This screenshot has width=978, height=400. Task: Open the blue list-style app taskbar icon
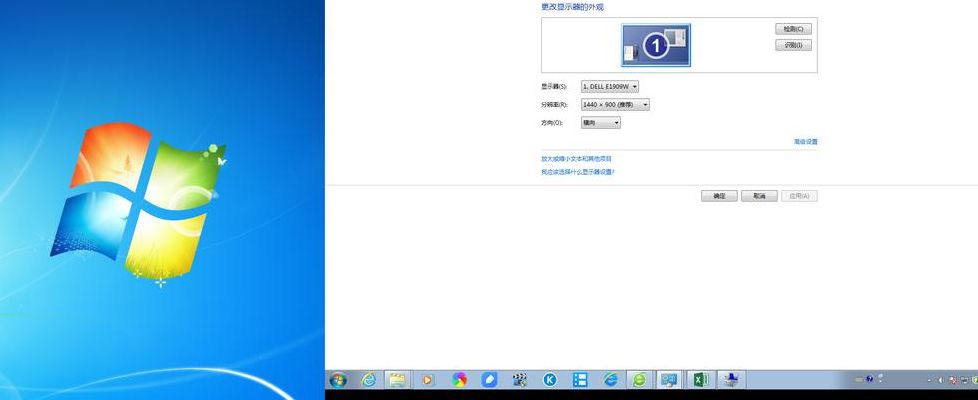pyautogui.click(x=580, y=379)
